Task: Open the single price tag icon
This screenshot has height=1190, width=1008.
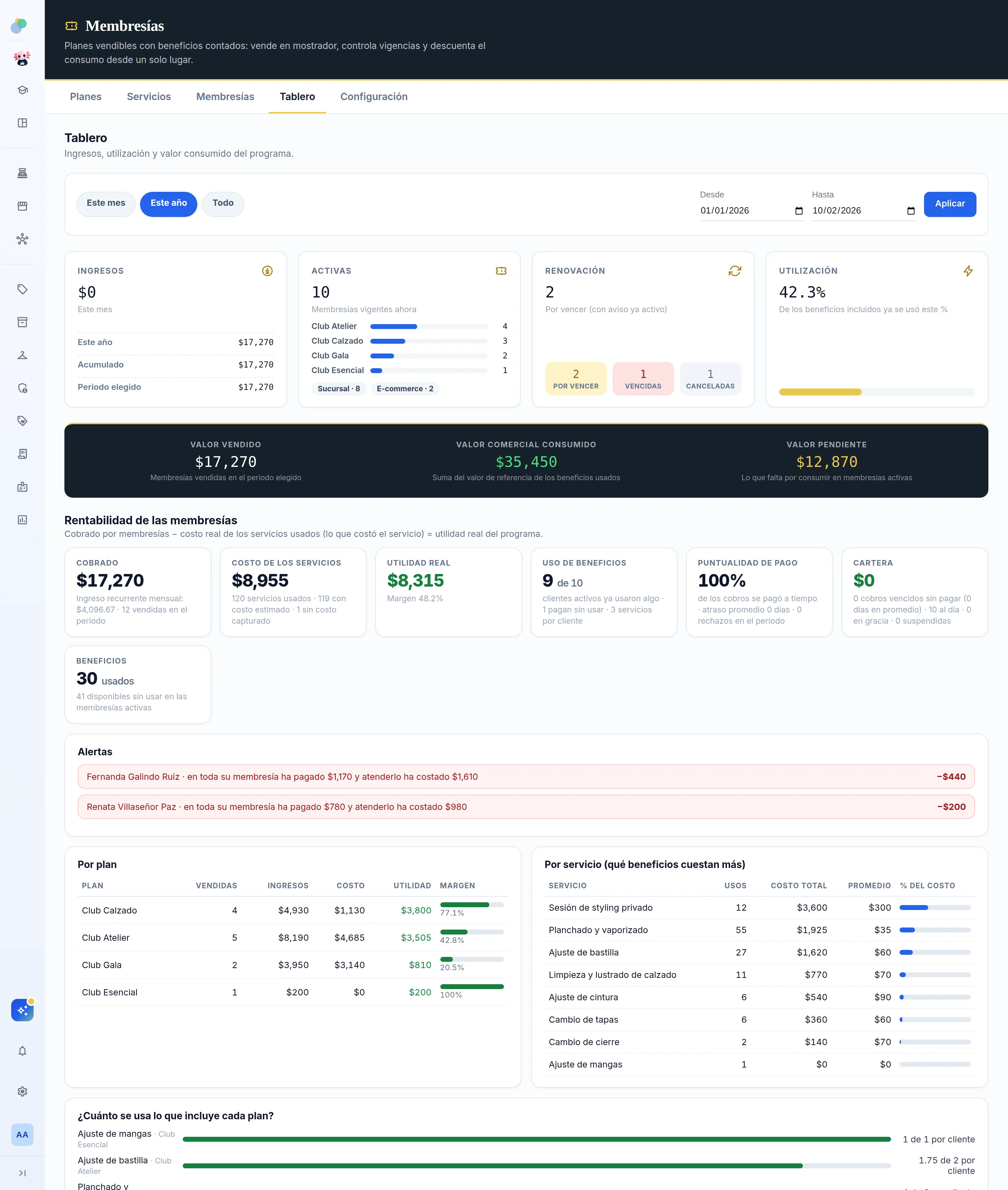Action: 22,289
